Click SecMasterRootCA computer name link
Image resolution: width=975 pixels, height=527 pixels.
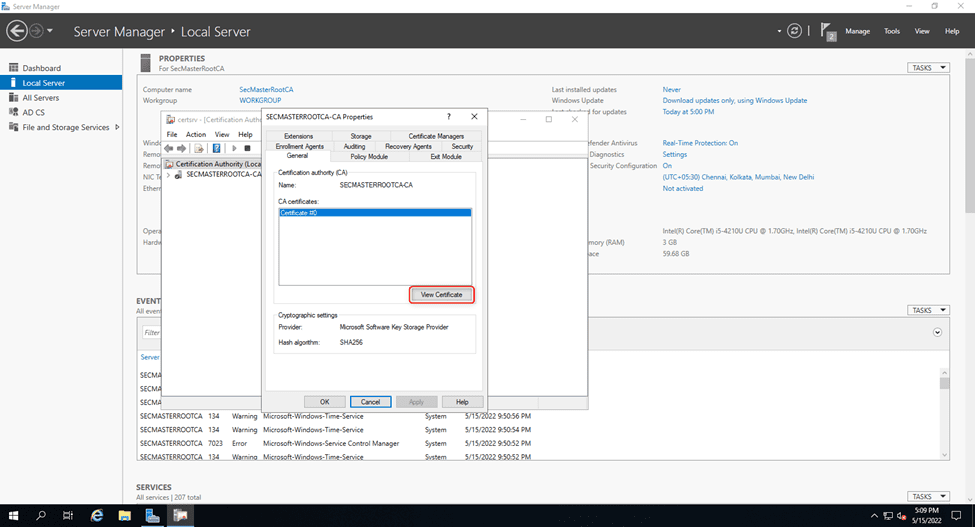[x=266, y=89]
